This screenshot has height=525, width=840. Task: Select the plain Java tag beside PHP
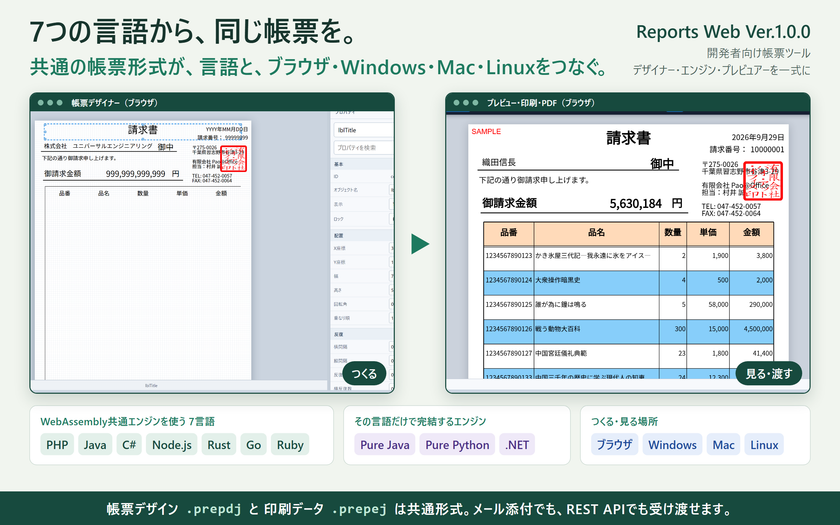(x=95, y=445)
